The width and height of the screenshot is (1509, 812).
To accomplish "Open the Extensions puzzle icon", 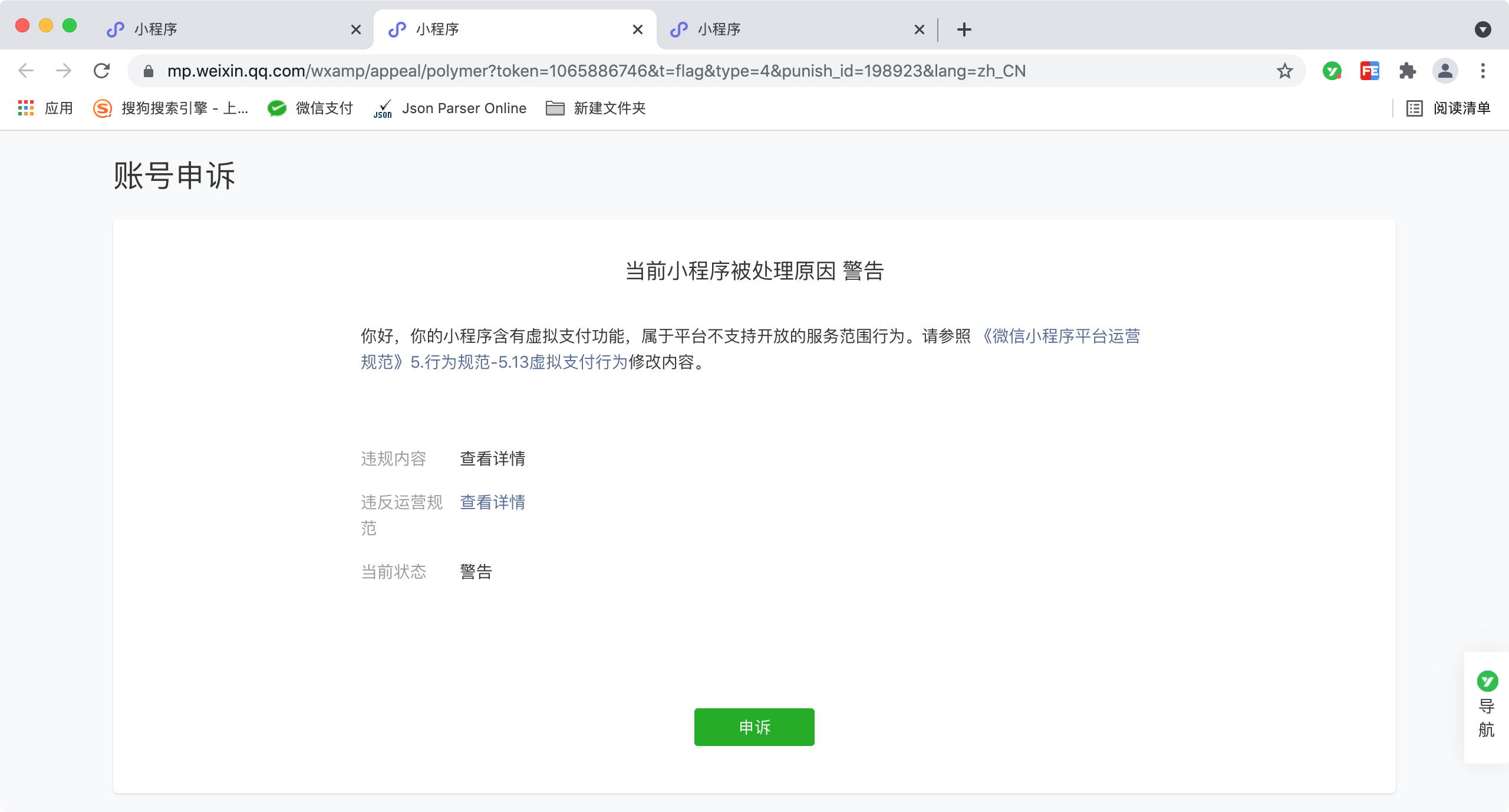I will pos(1407,71).
